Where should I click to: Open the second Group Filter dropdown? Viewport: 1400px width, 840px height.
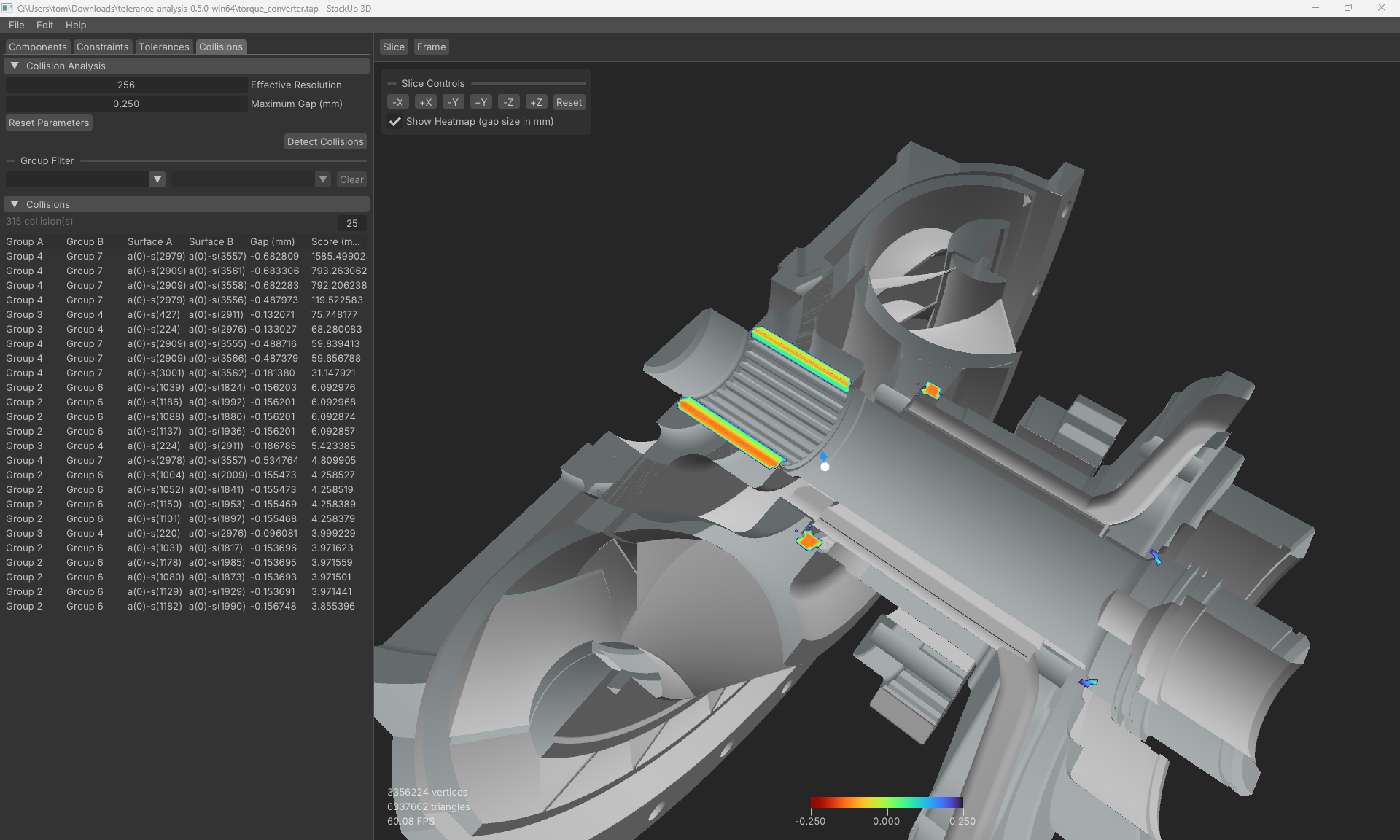pyautogui.click(x=322, y=179)
